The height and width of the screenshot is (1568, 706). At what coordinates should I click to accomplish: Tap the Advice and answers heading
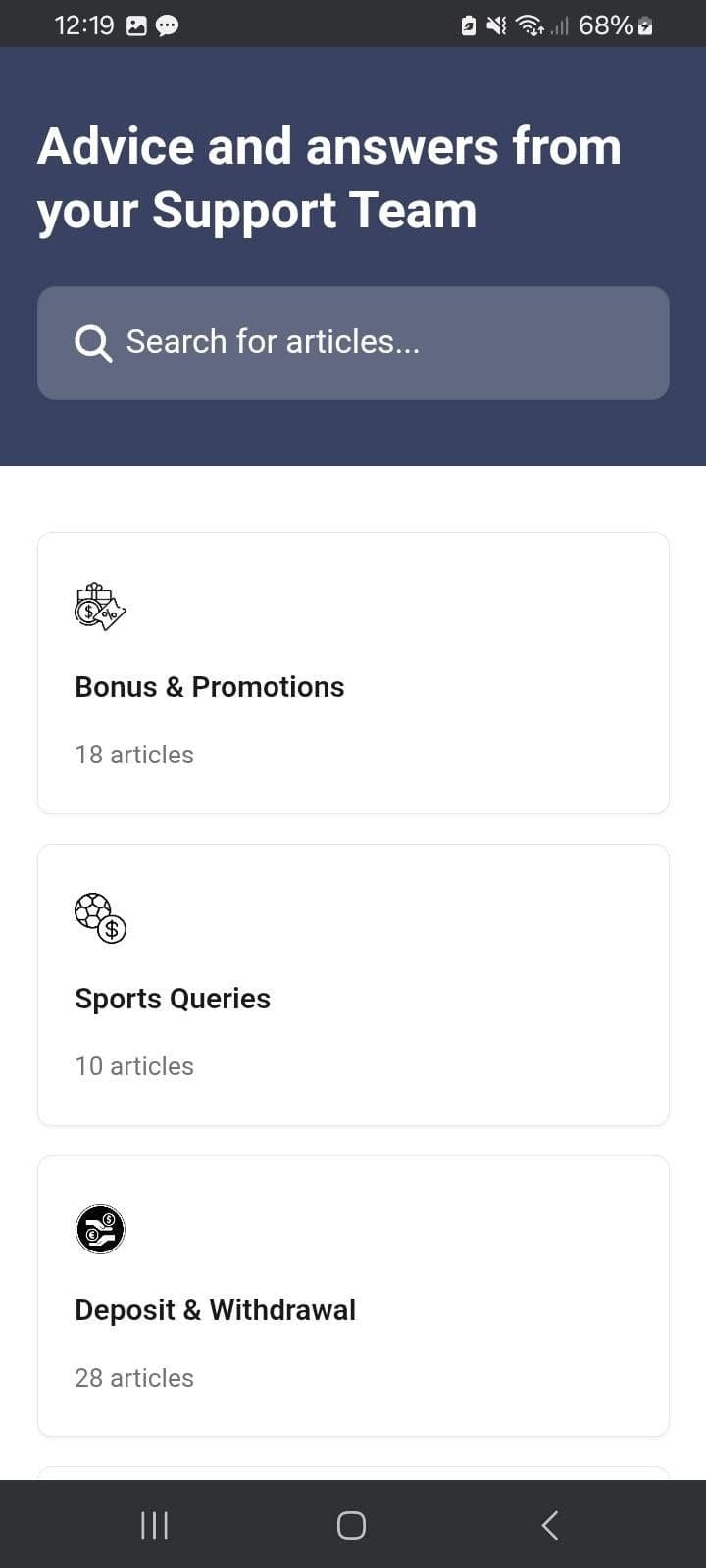pyautogui.click(x=329, y=178)
